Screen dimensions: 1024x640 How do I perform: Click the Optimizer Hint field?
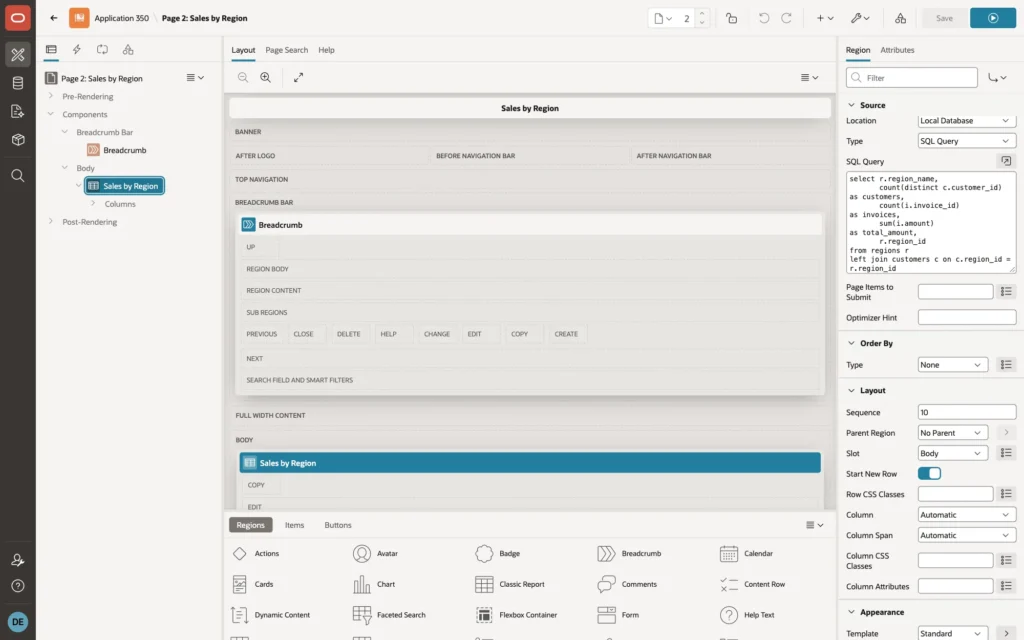(x=967, y=317)
